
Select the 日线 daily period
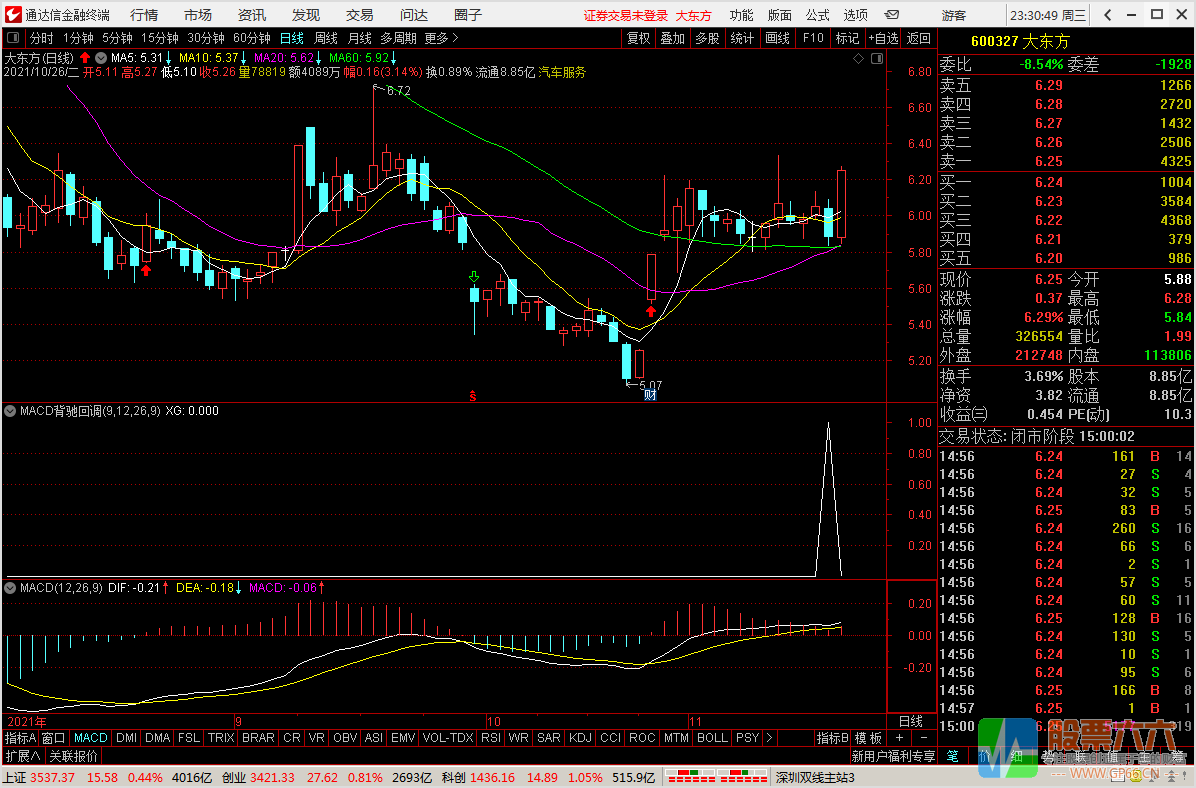[291, 38]
